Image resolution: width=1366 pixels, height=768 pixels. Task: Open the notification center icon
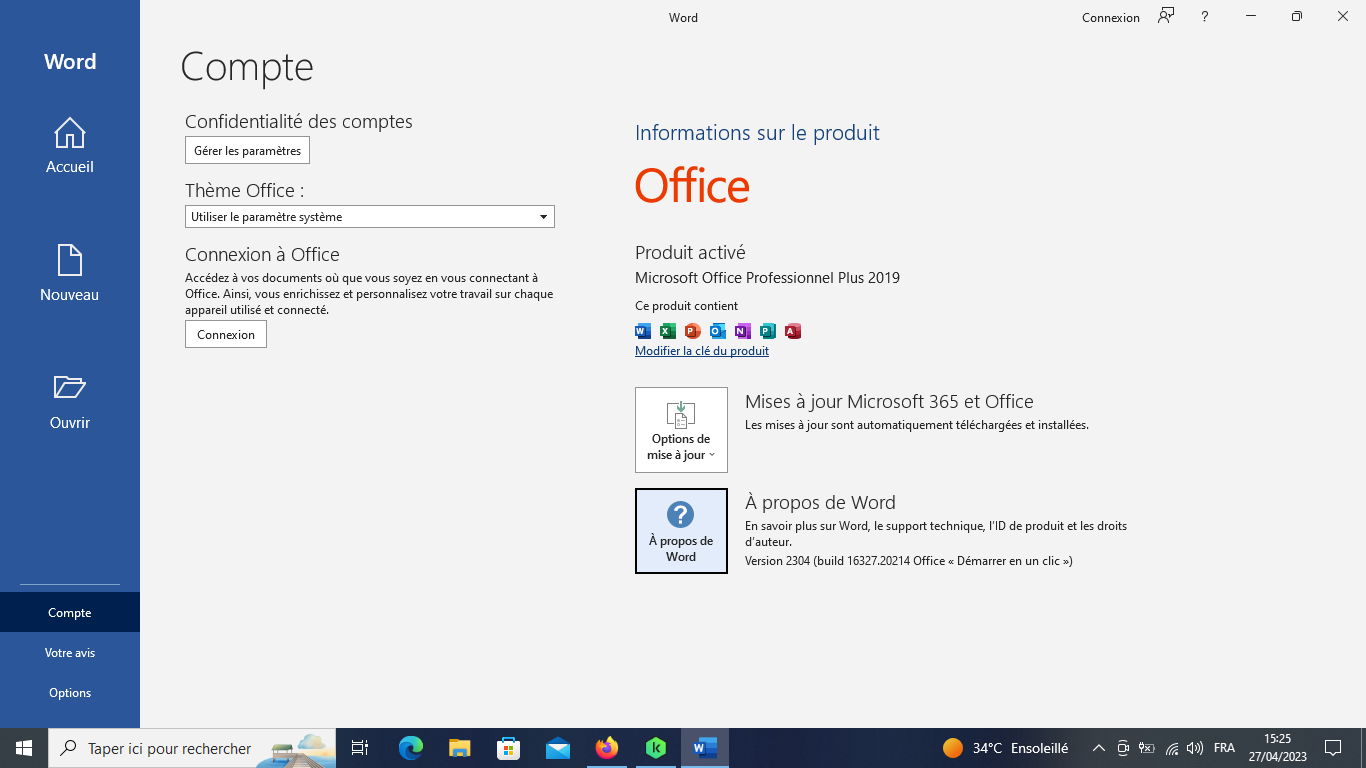click(x=1333, y=748)
